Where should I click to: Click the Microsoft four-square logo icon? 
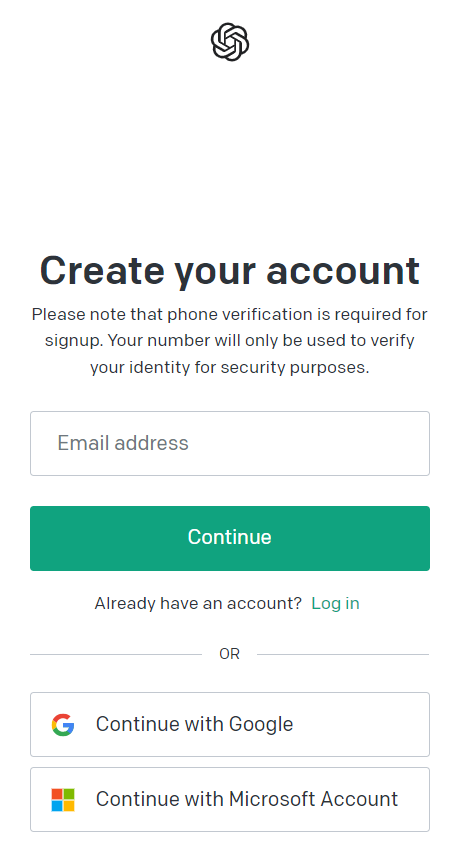[63, 800]
